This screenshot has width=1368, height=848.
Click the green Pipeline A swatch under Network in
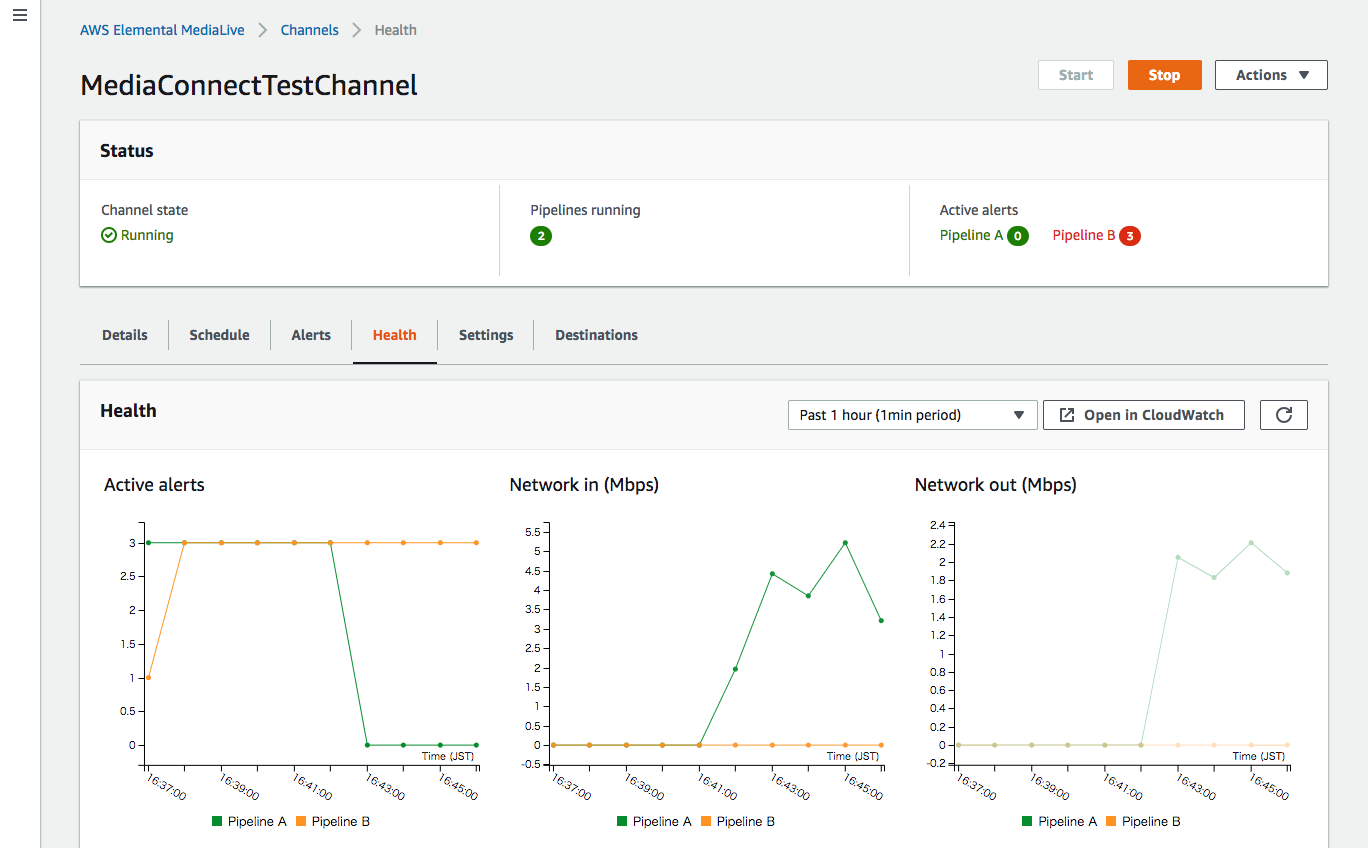click(x=622, y=821)
